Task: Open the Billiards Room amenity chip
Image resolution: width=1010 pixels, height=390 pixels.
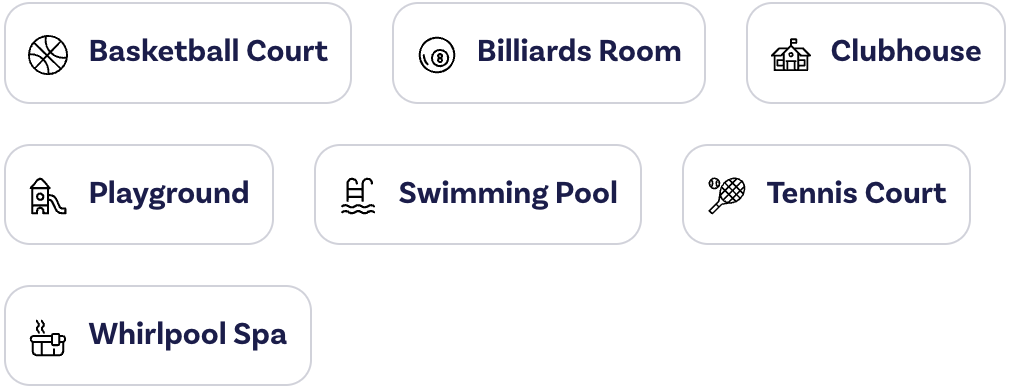Action: click(x=549, y=53)
